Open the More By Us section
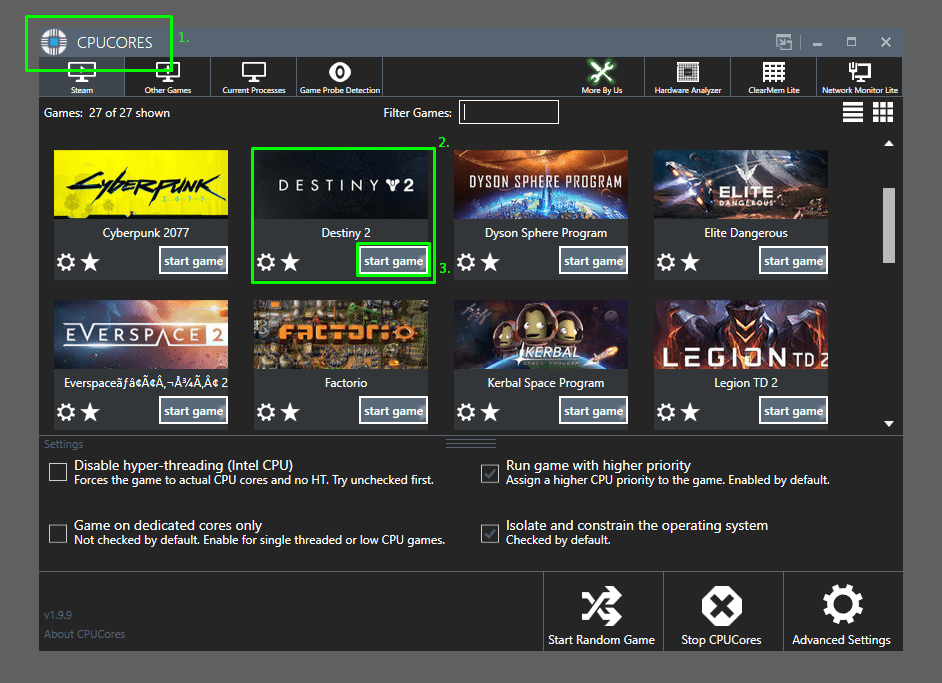This screenshot has height=683, width=942. pyautogui.click(x=601, y=77)
